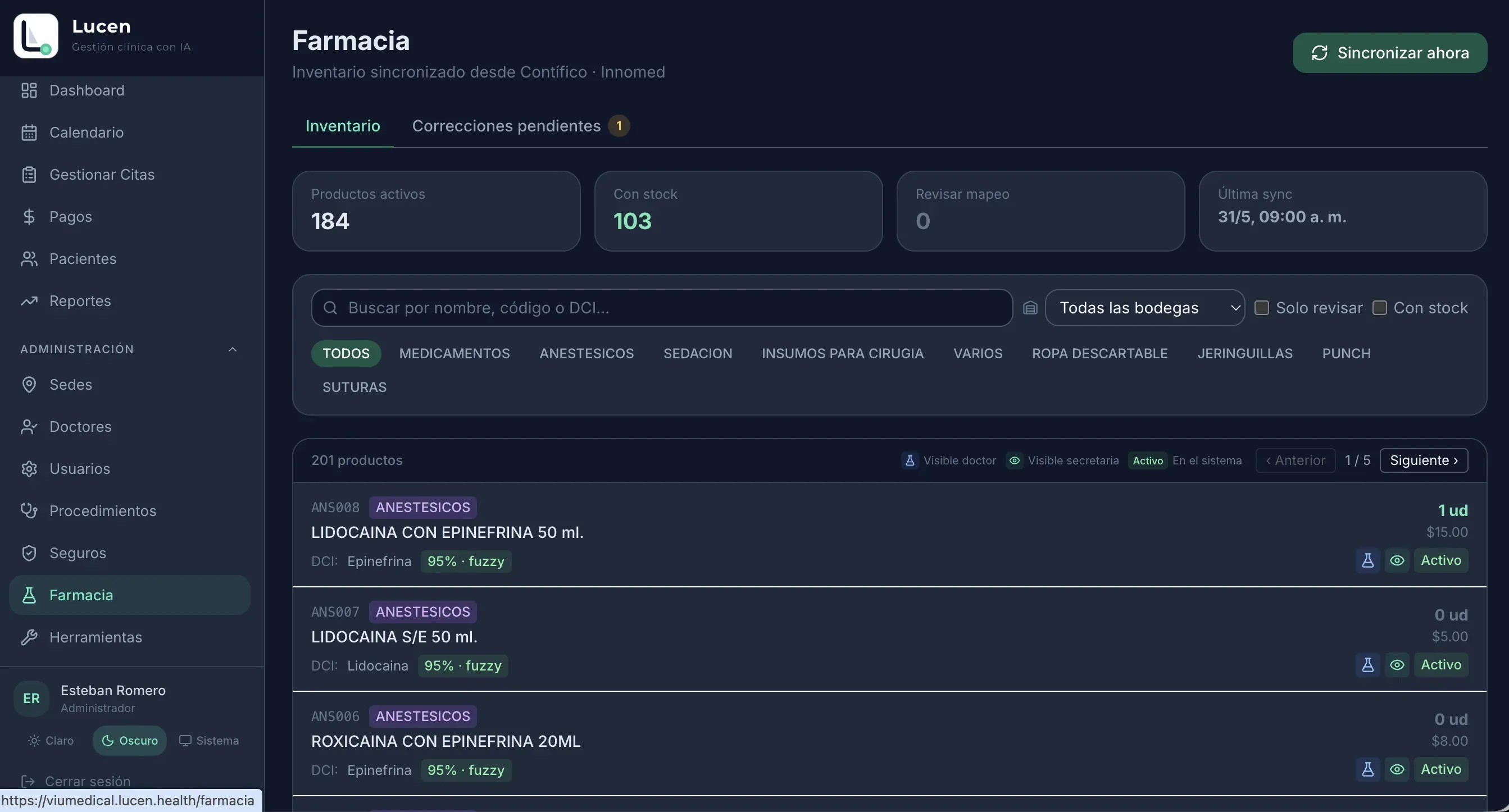Click the Calendario calendar icon
This screenshot has height=812, width=1509.
pos(29,133)
